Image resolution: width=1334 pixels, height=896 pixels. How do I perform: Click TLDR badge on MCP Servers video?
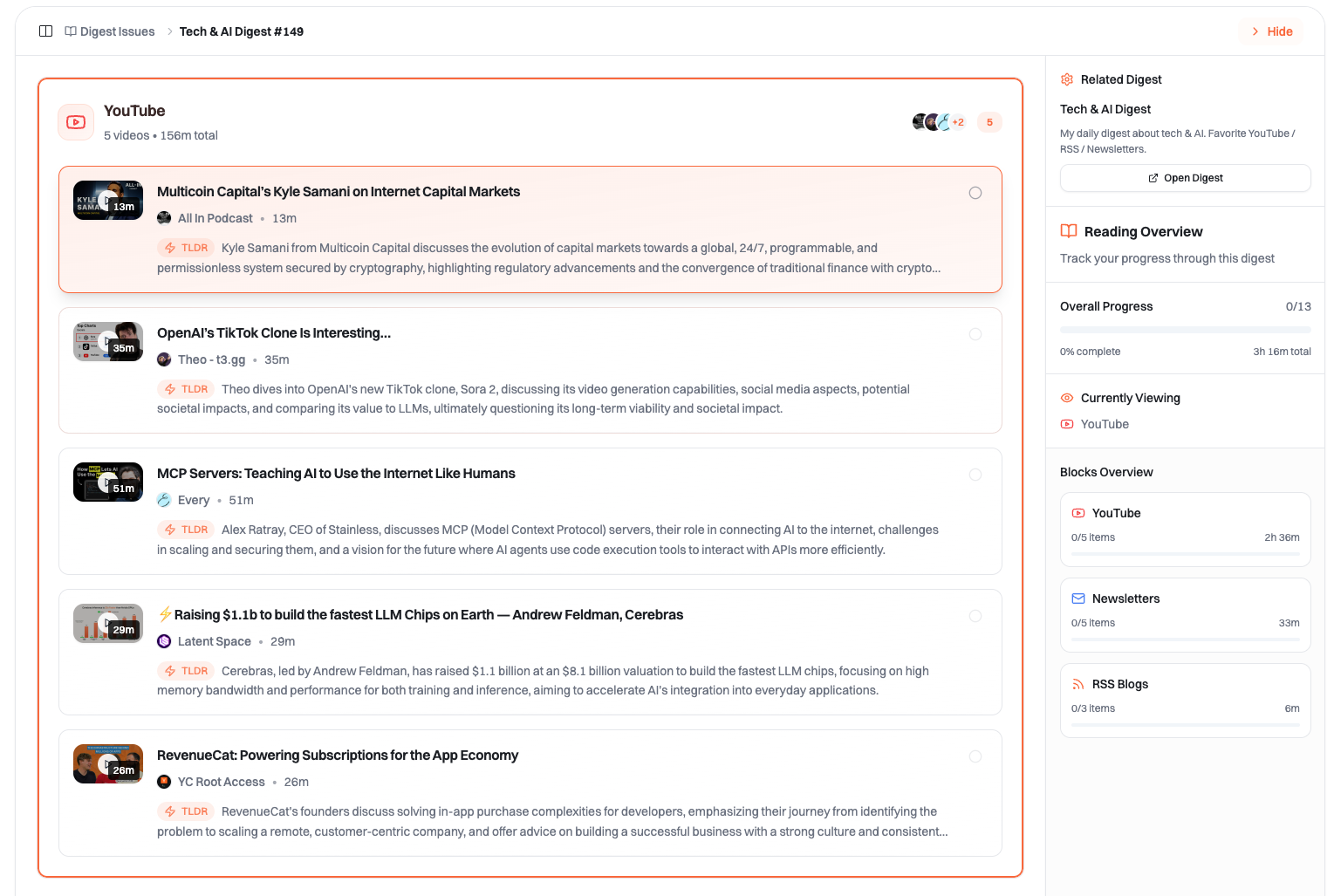186,530
